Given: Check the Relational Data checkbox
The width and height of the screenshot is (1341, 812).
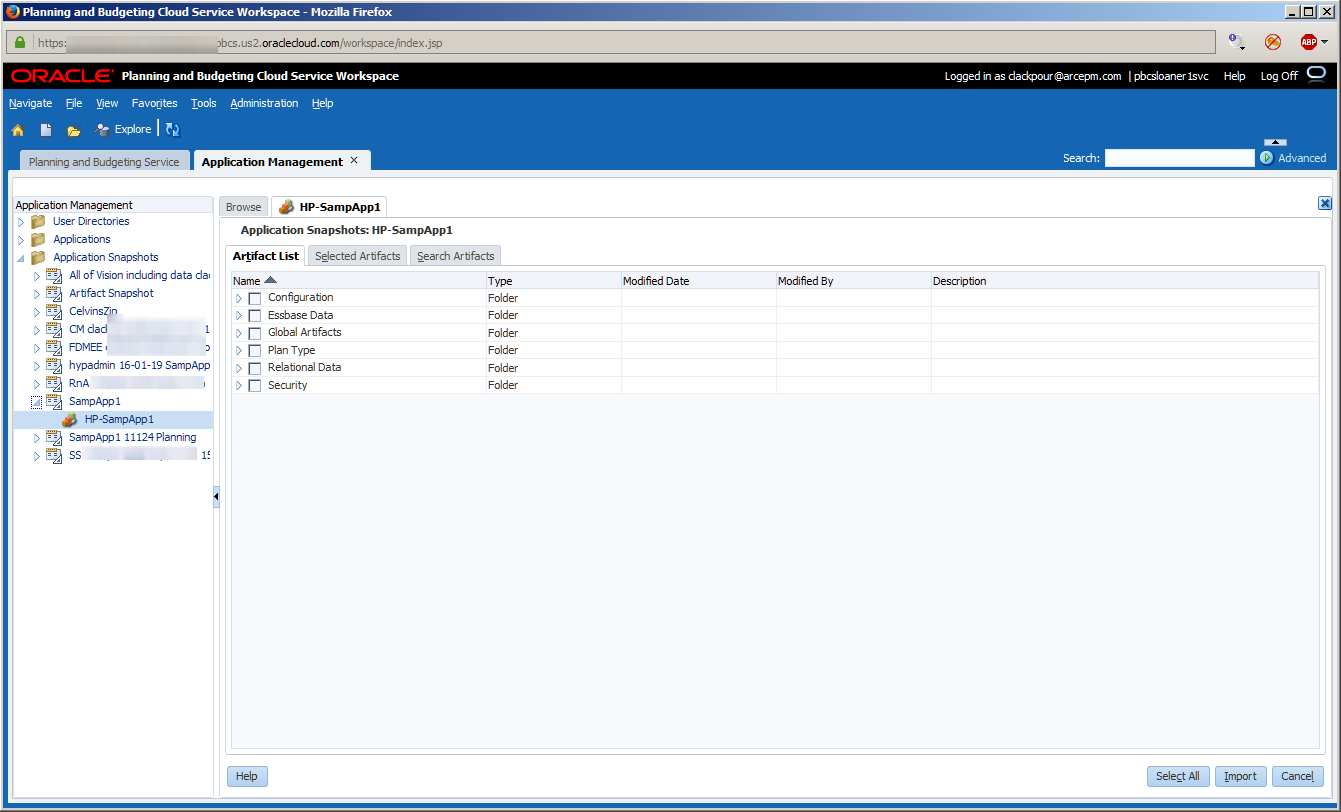Looking at the screenshot, I should pyautogui.click(x=255, y=368).
